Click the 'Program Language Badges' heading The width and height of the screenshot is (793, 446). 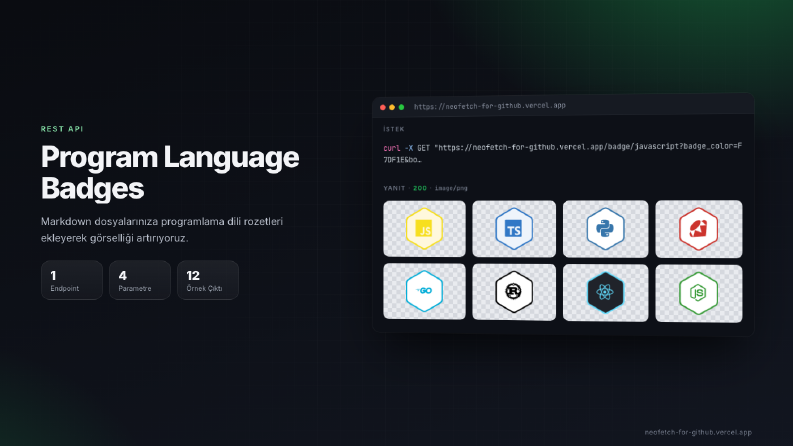click(170, 172)
